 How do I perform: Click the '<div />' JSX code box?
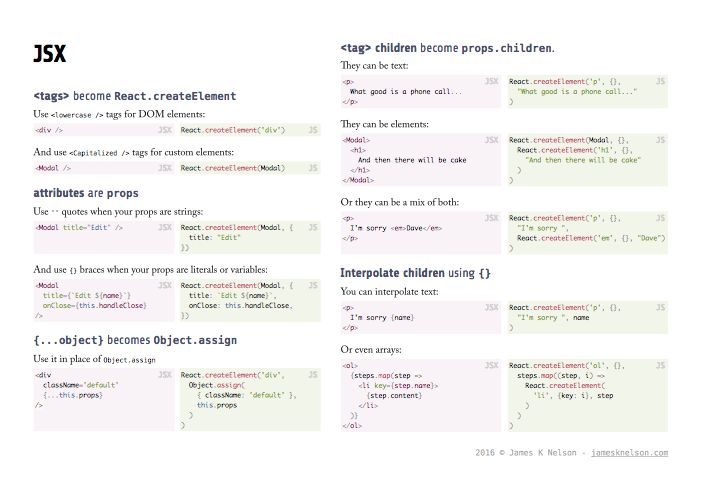point(104,130)
